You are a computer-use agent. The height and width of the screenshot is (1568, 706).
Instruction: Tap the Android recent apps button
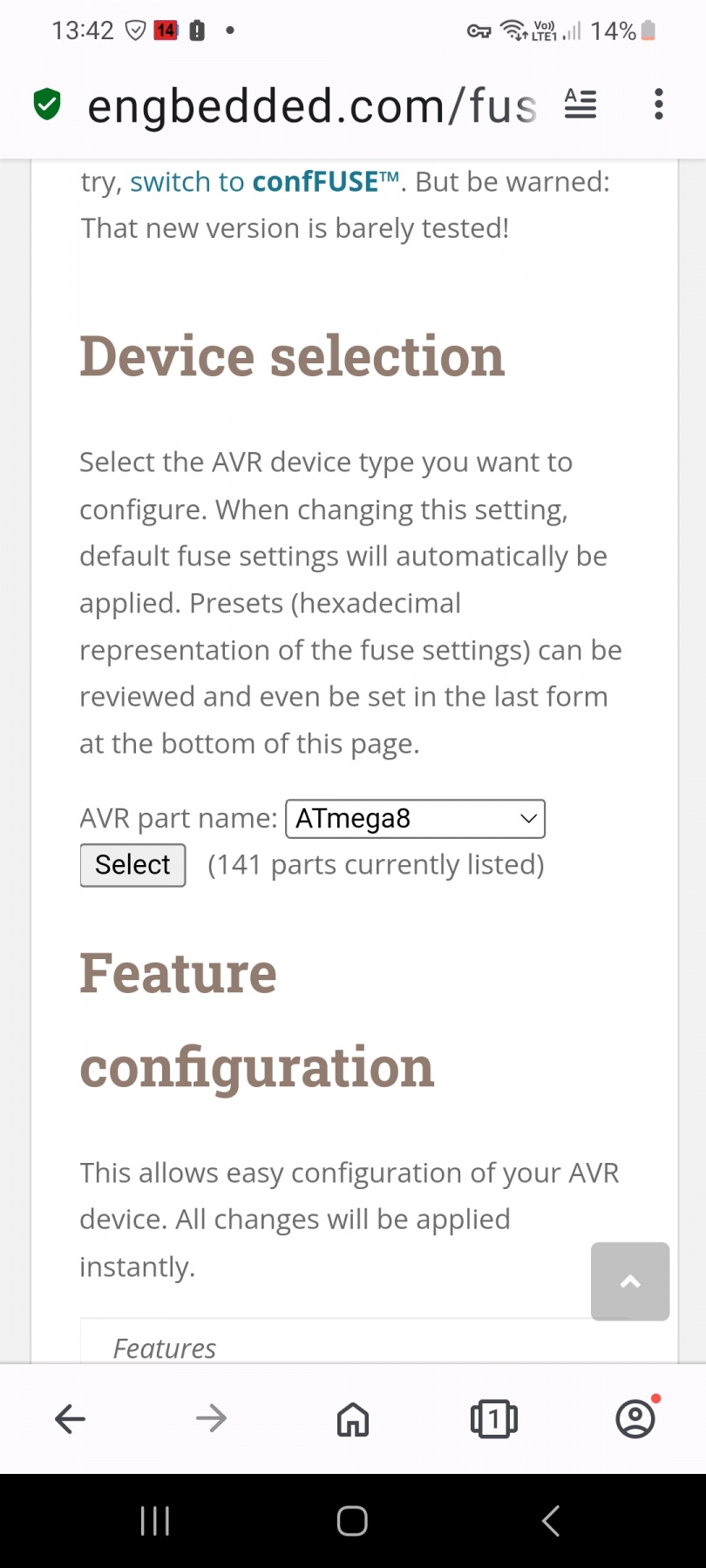155,1521
